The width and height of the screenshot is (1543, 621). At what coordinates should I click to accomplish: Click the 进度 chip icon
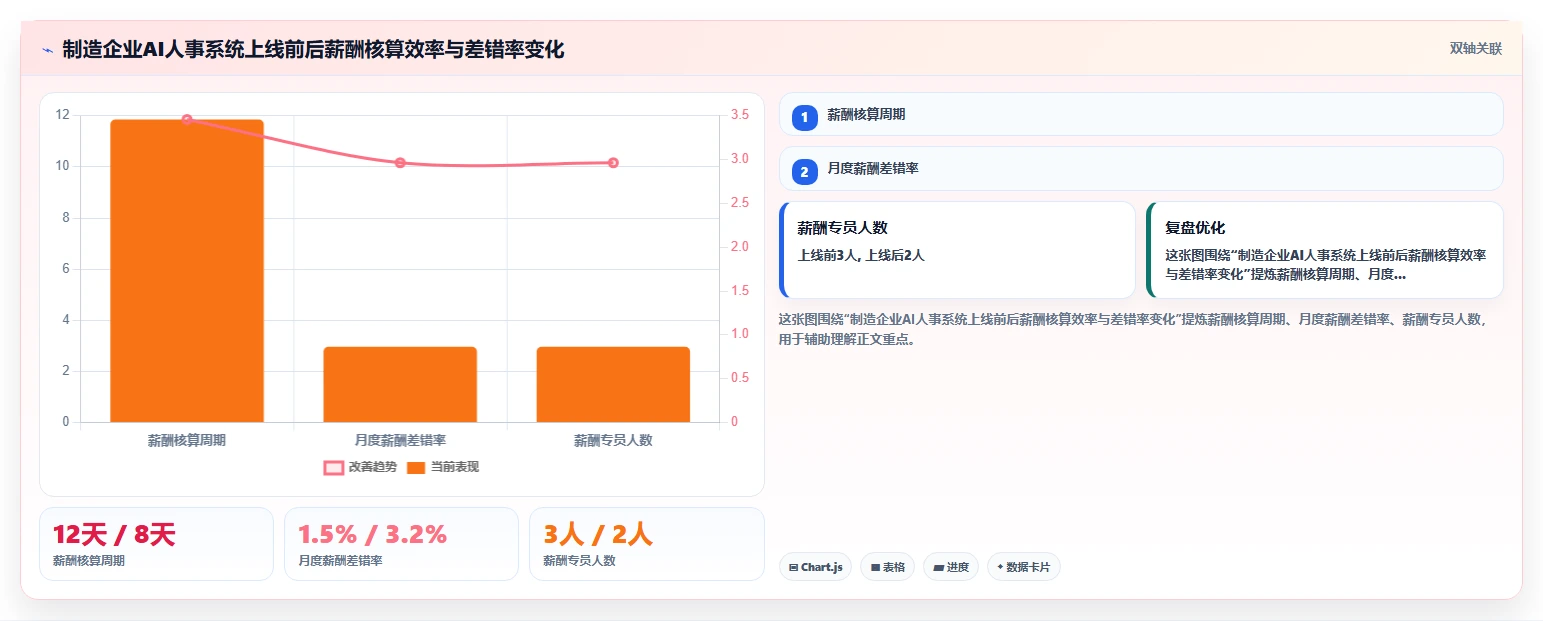(x=938, y=567)
